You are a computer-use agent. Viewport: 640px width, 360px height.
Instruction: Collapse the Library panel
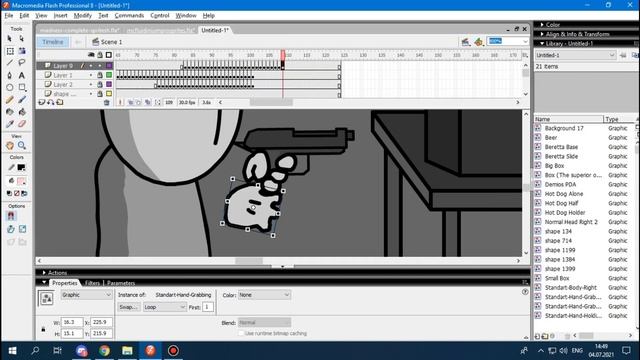[542, 44]
